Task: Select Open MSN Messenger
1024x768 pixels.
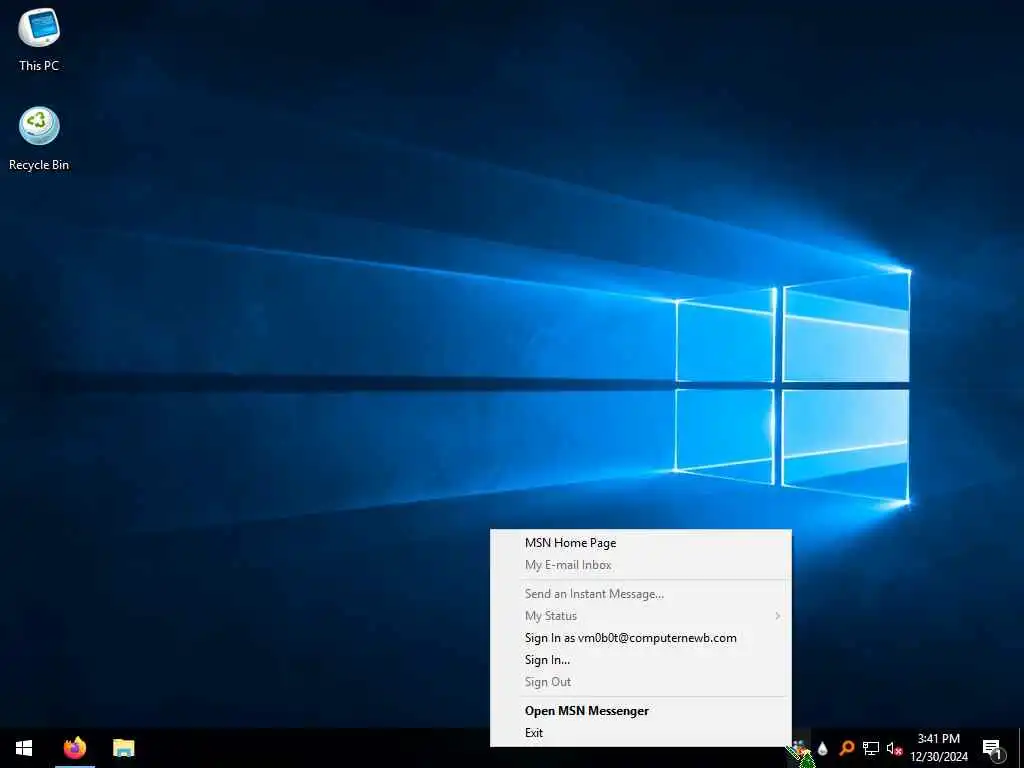Action: (x=641, y=711)
